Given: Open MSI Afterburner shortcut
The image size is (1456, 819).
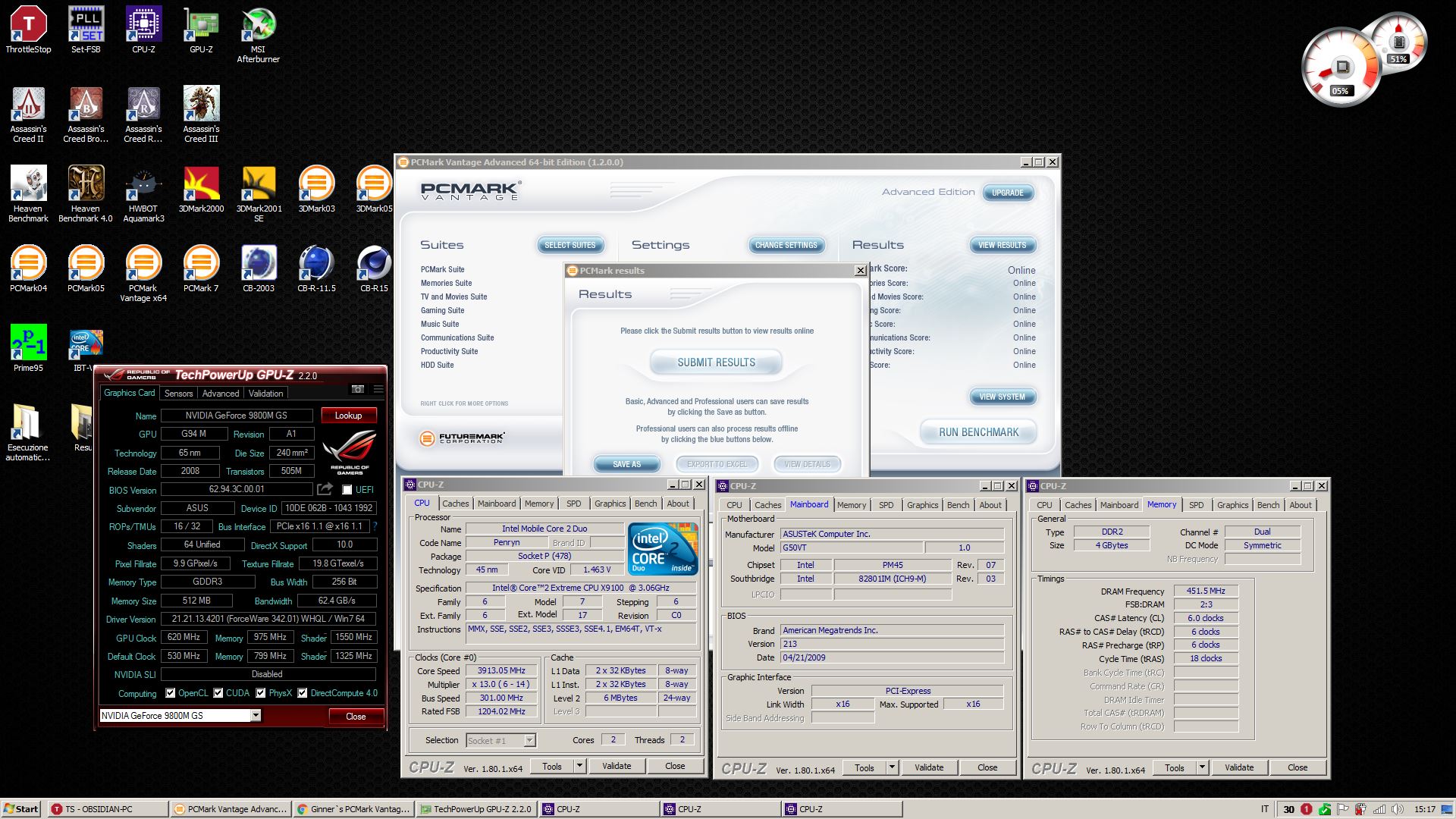Looking at the screenshot, I should pyautogui.click(x=259, y=35).
